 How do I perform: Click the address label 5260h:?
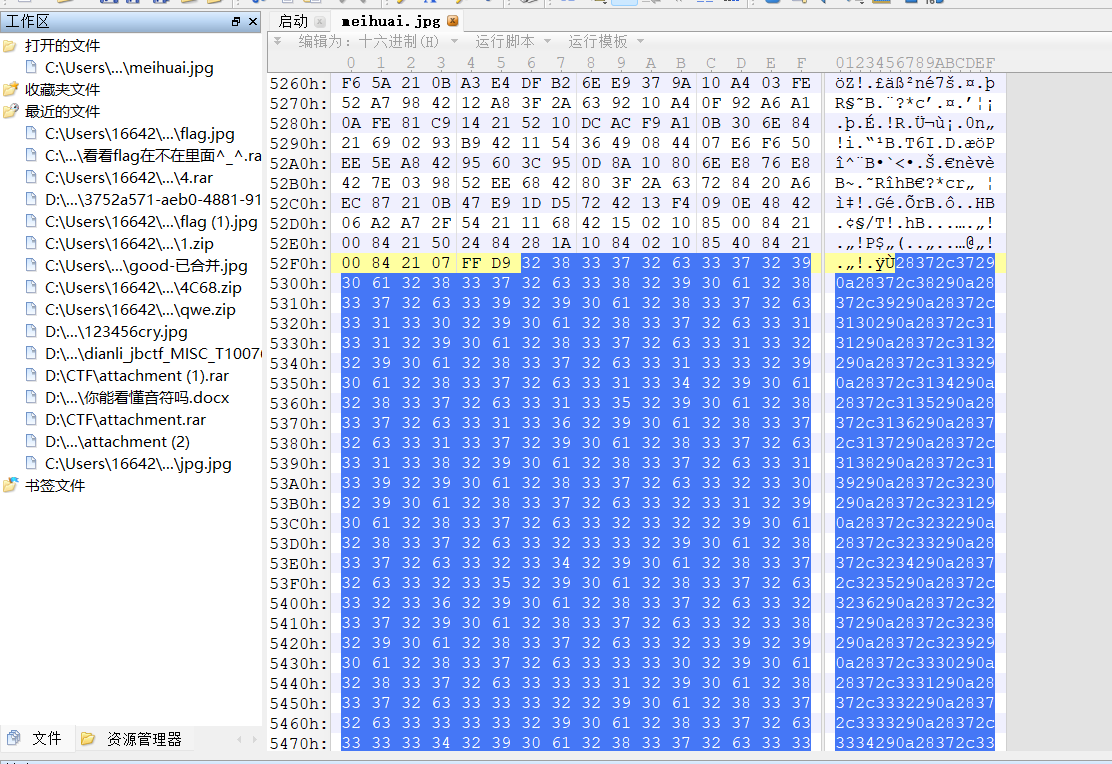coord(299,84)
